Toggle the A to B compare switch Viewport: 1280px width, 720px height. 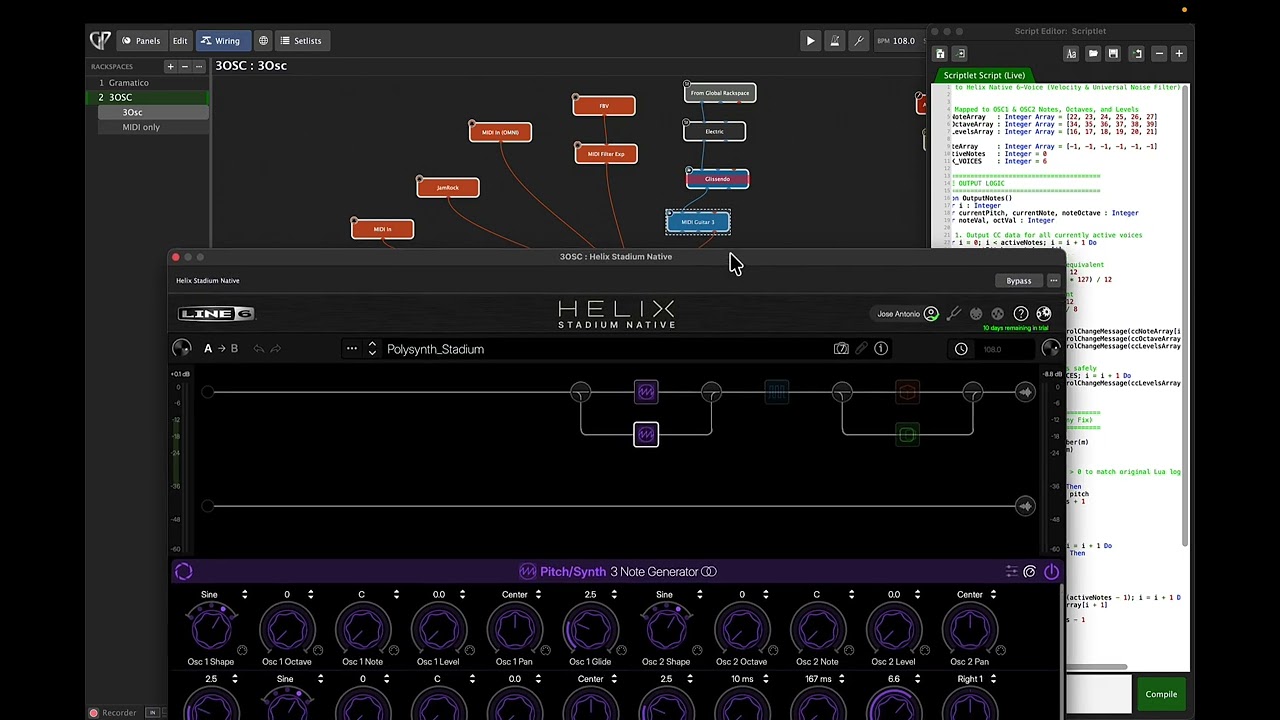click(221, 349)
